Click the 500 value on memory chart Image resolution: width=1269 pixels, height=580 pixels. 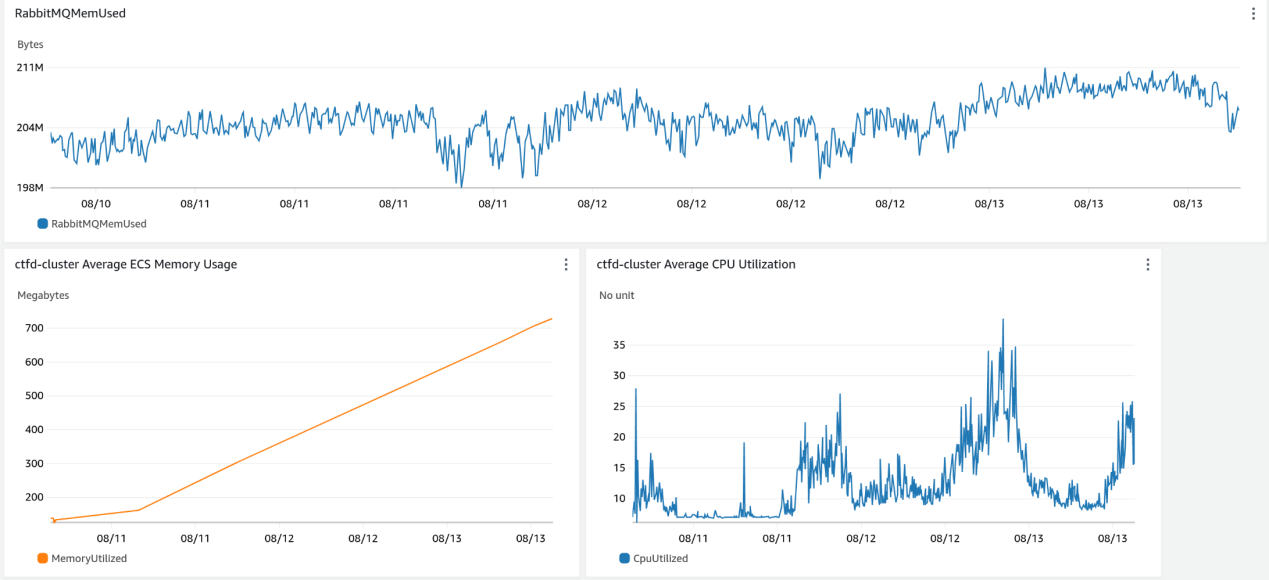35,396
